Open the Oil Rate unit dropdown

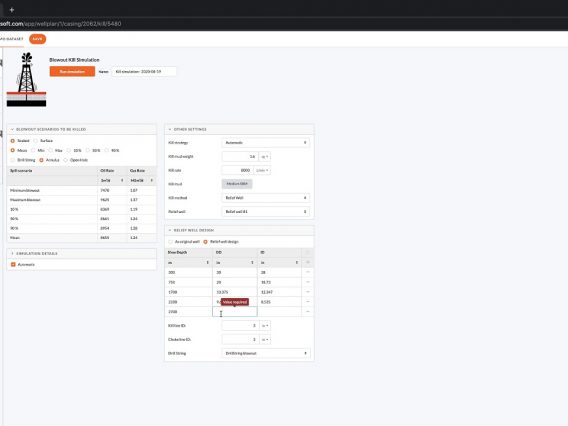click(x=112, y=180)
